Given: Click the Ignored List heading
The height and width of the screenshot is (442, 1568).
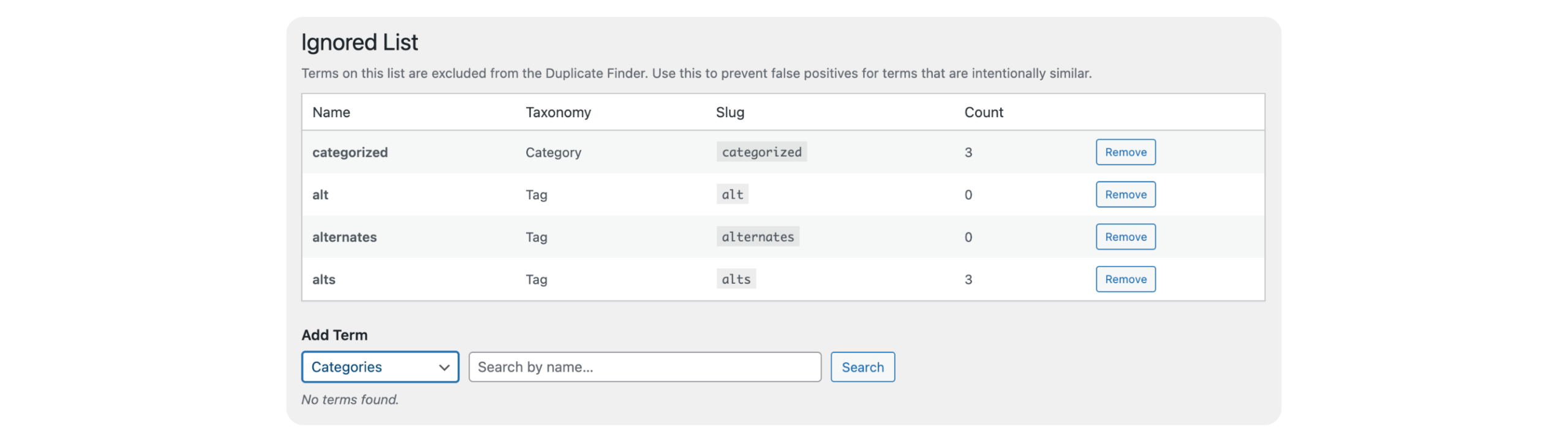Looking at the screenshot, I should coord(360,42).
